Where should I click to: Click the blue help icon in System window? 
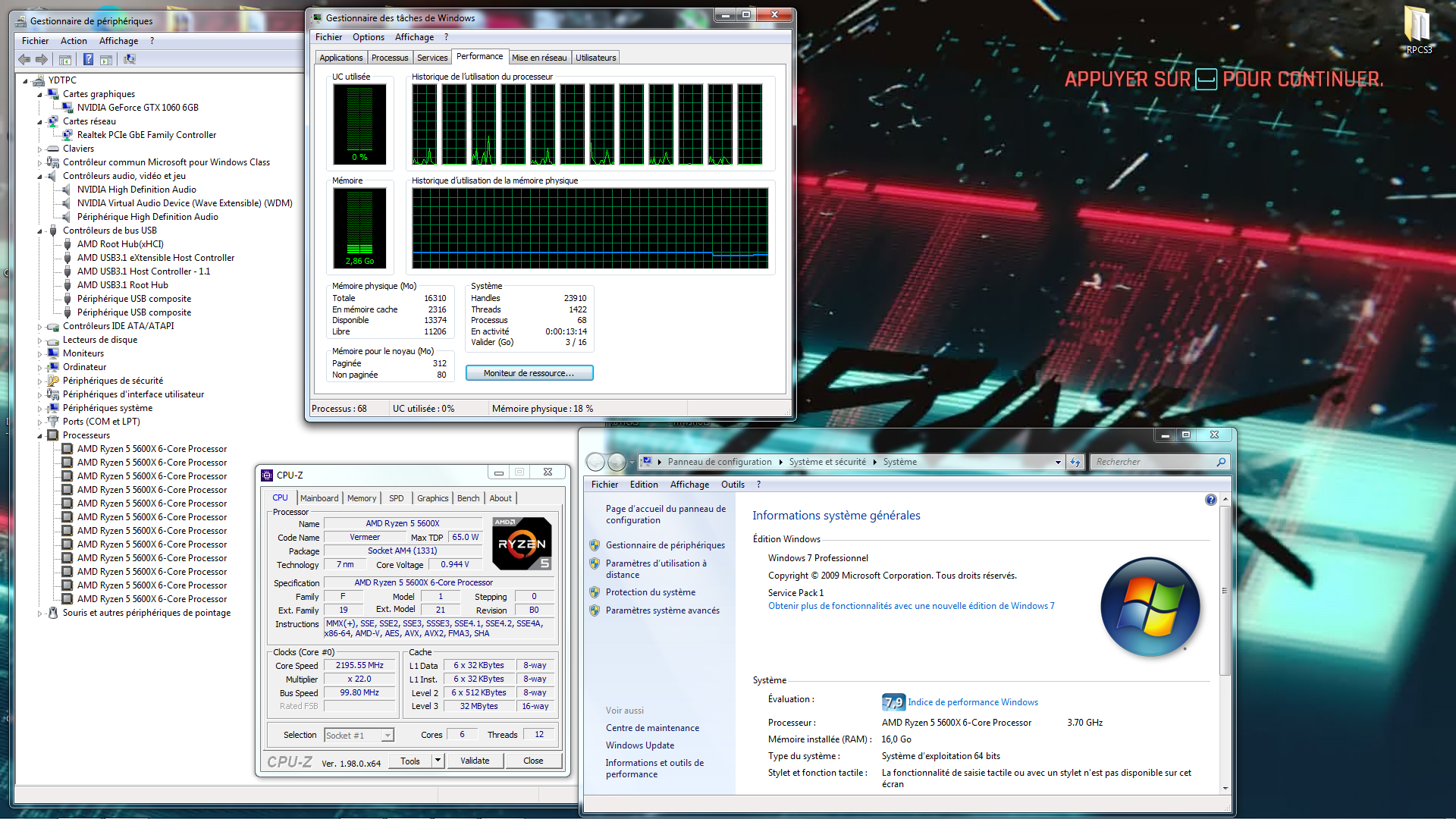[1210, 500]
